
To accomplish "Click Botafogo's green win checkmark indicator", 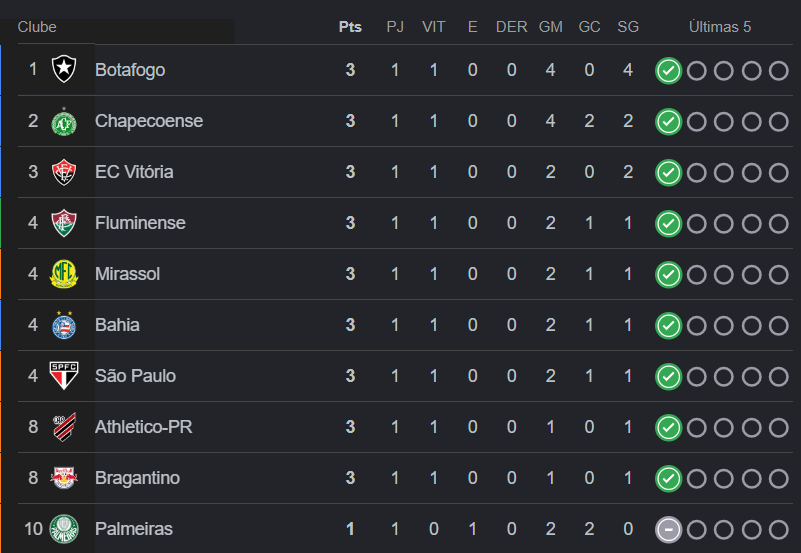I will pos(668,70).
